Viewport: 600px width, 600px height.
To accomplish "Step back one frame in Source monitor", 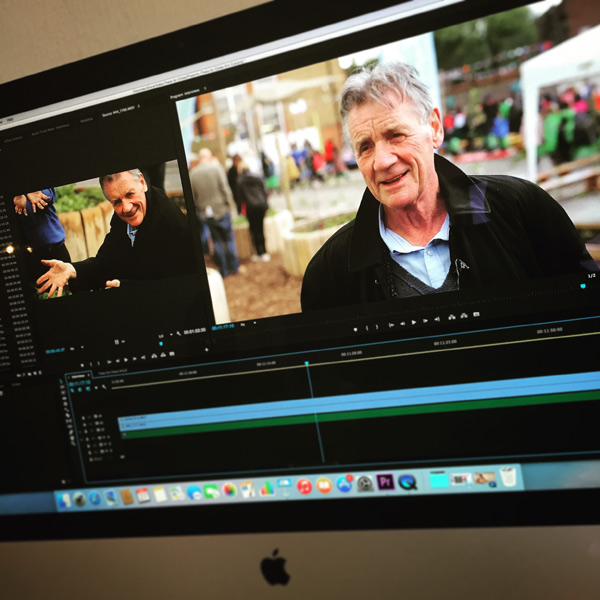I will pyautogui.click(x=118, y=361).
